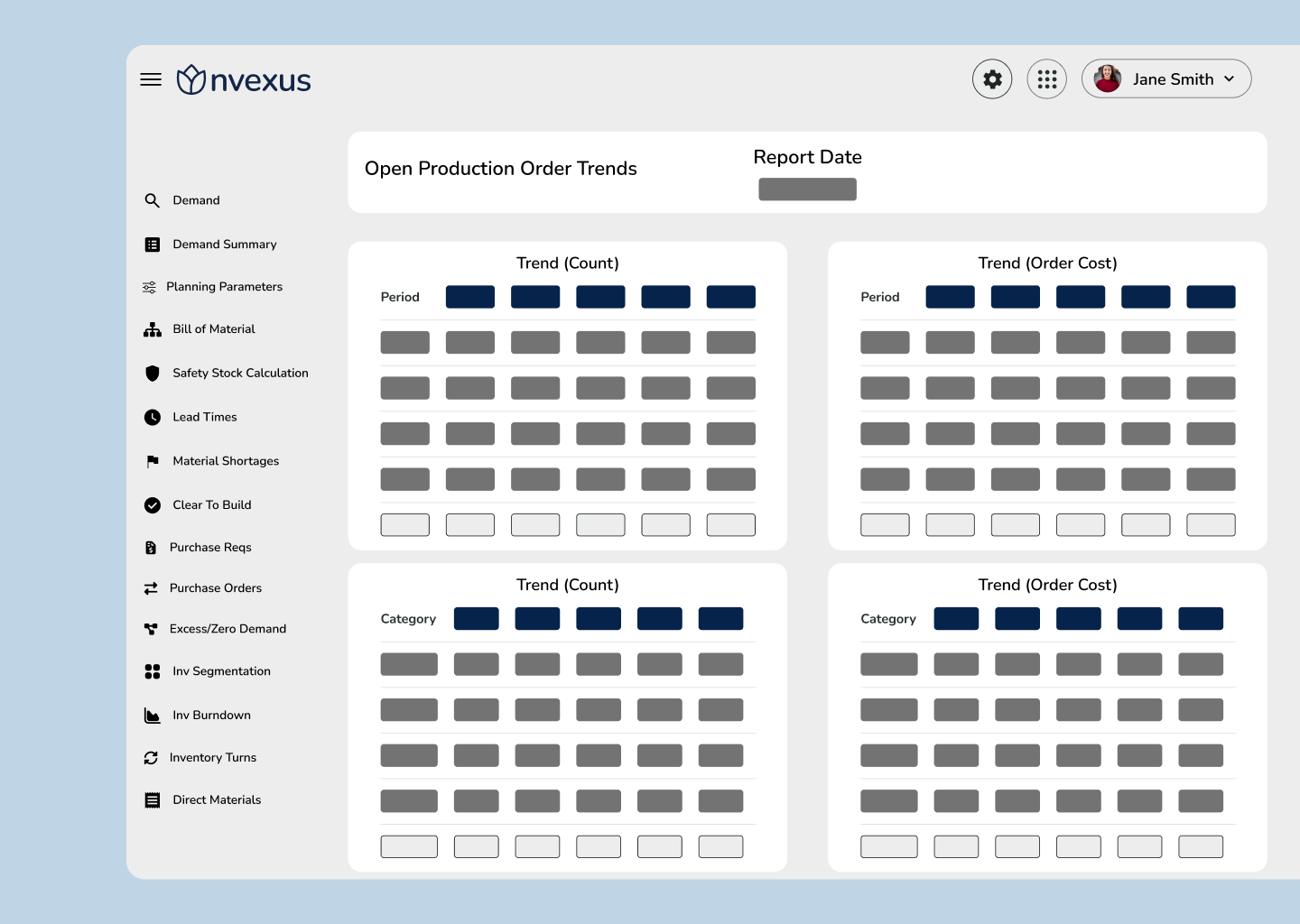Open Planning Parameters page
1300x924 pixels.
pyautogui.click(x=225, y=287)
